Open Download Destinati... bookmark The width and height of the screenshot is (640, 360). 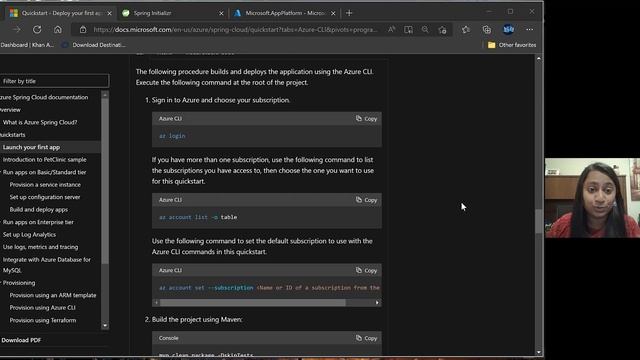(x=94, y=45)
